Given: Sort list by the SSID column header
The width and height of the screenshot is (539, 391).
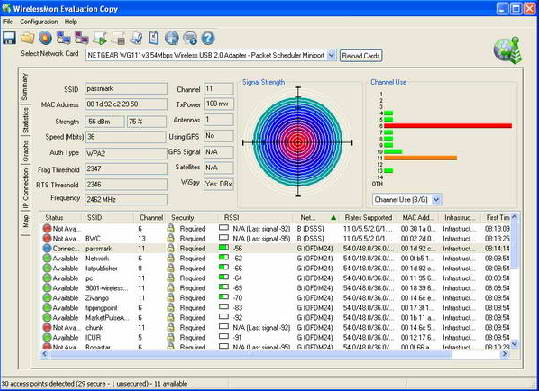Looking at the screenshot, I should click(x=108, y=218).
